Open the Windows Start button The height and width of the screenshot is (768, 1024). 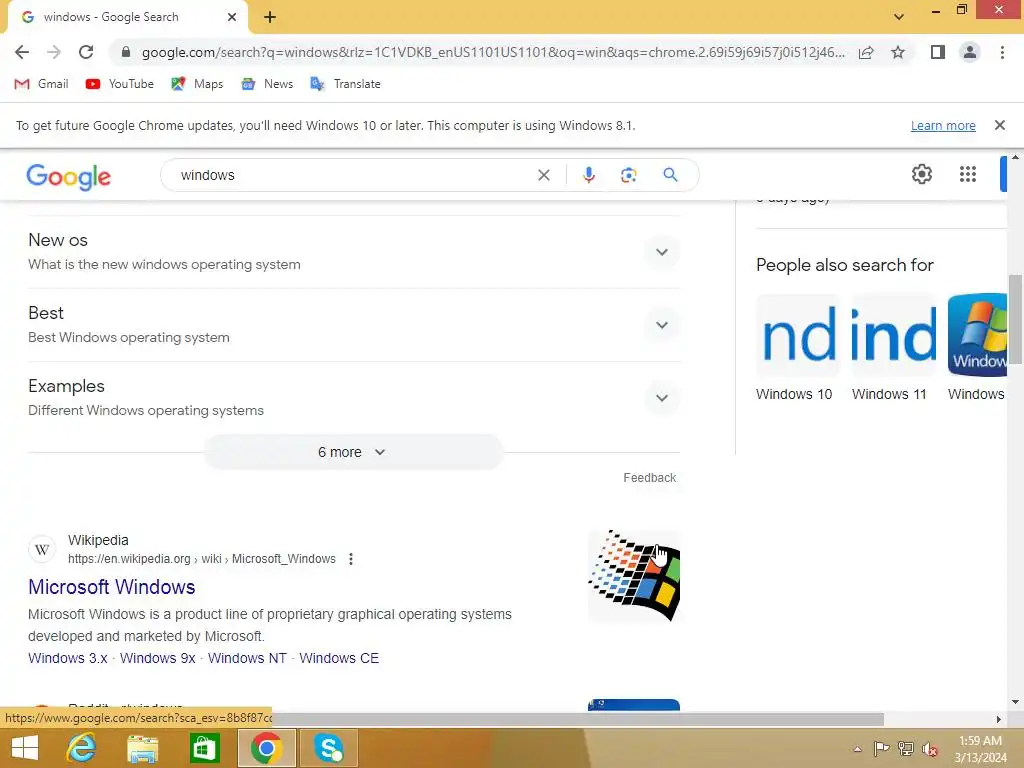pos(25,748)
